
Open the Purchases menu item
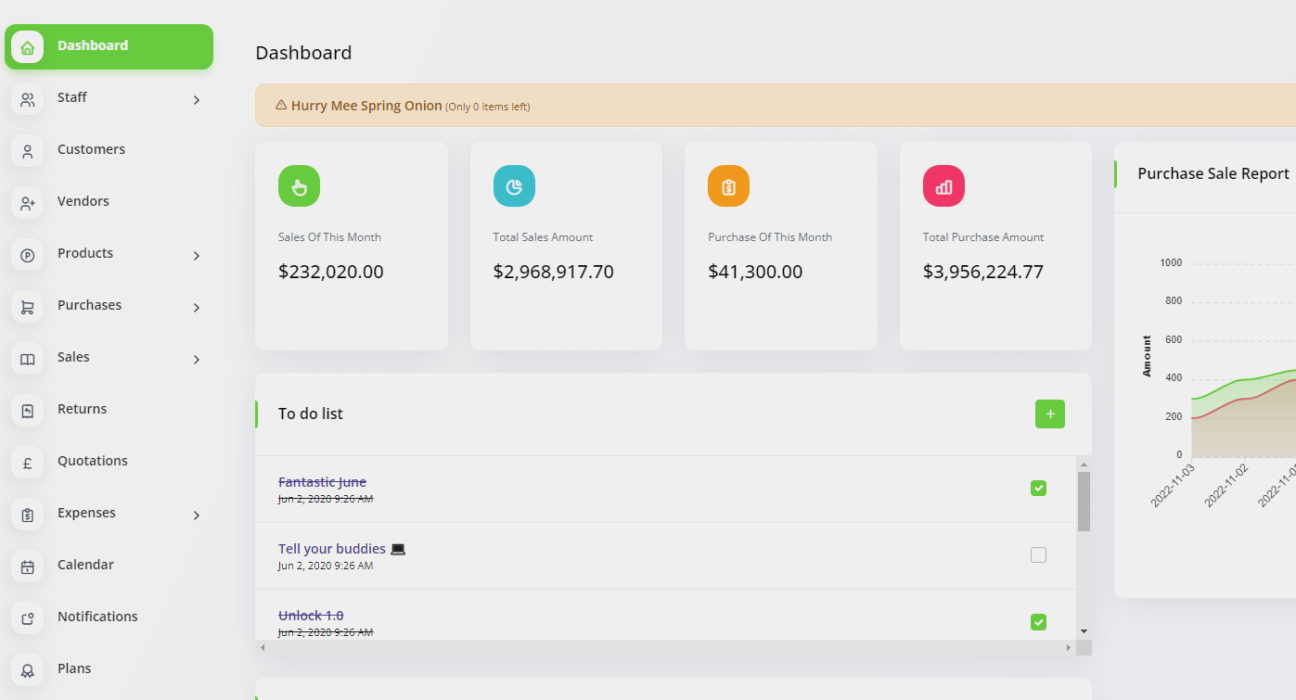89,305
